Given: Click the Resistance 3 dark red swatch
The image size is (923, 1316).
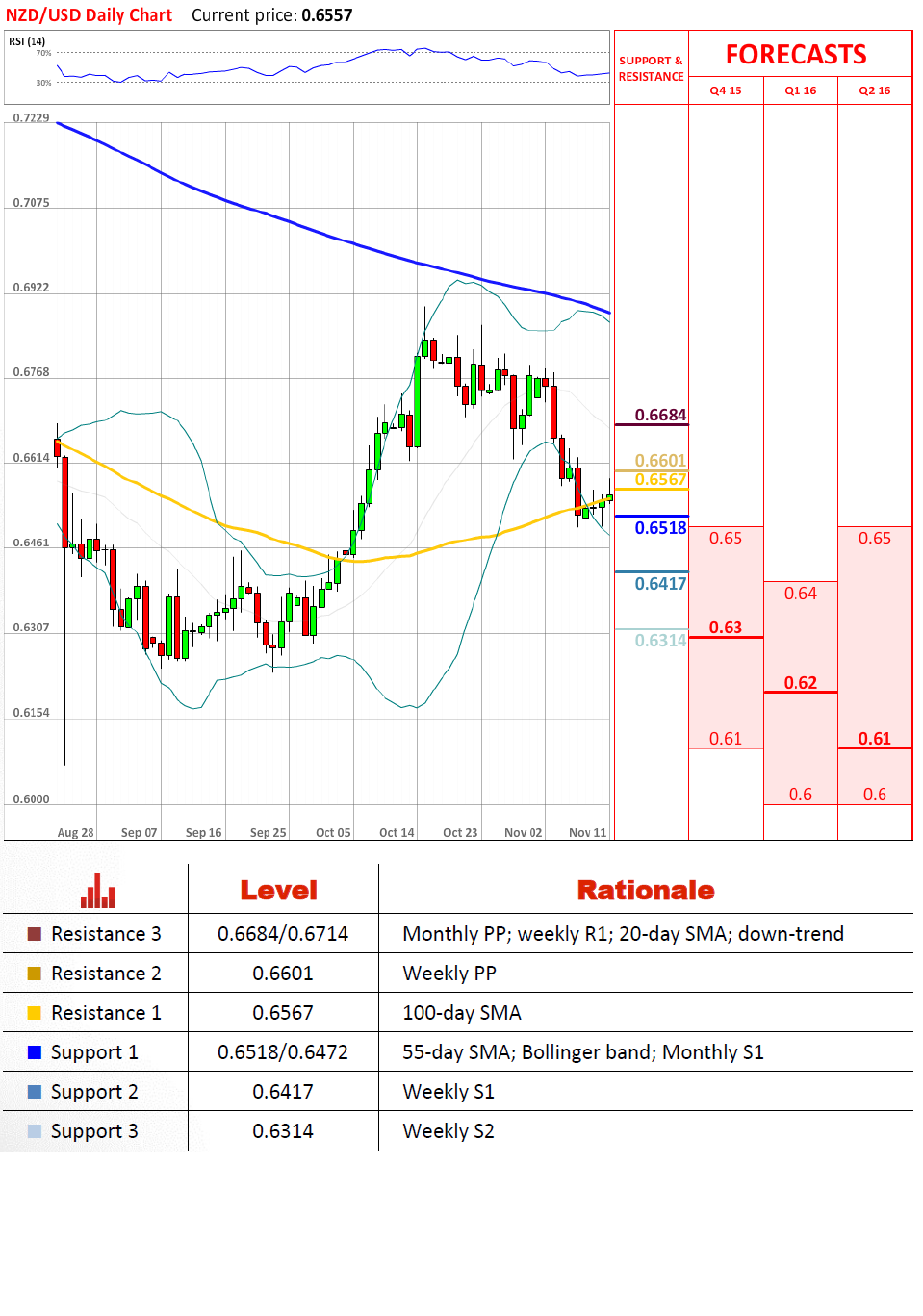Looking at the screenshot, I should 35,934.
